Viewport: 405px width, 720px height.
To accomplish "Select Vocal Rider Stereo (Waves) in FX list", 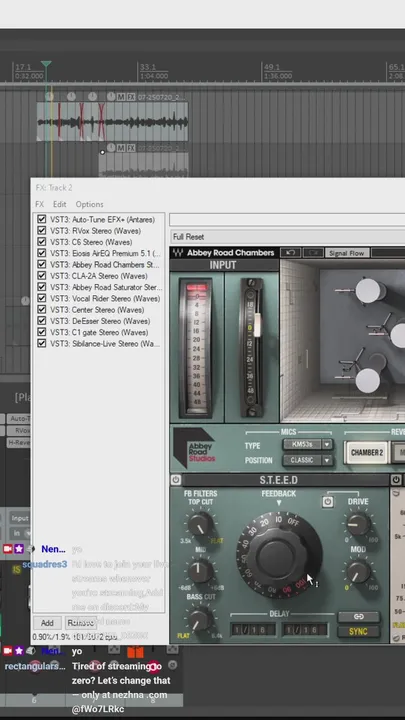I will 105,298.
